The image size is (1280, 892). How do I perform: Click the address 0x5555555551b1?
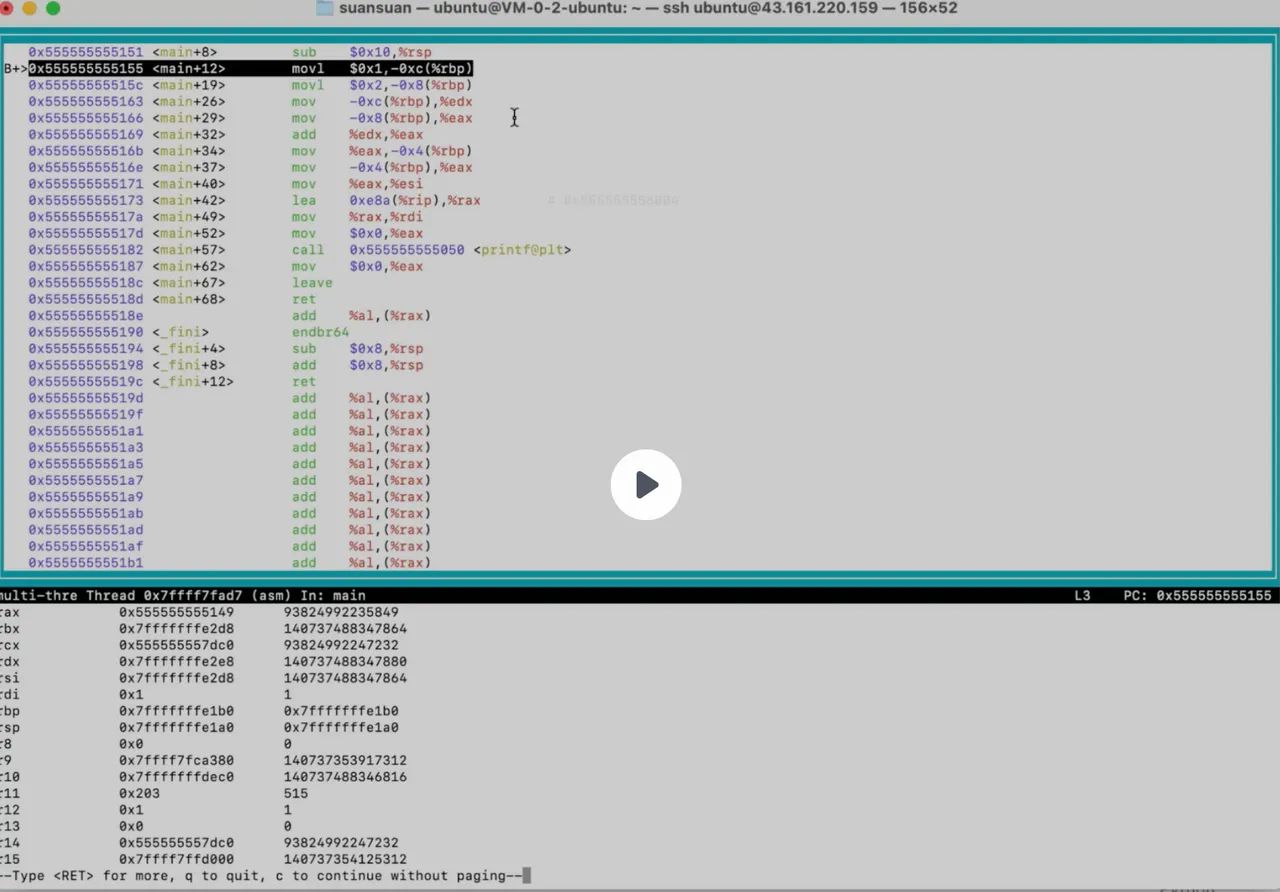(x=86, y=563)
